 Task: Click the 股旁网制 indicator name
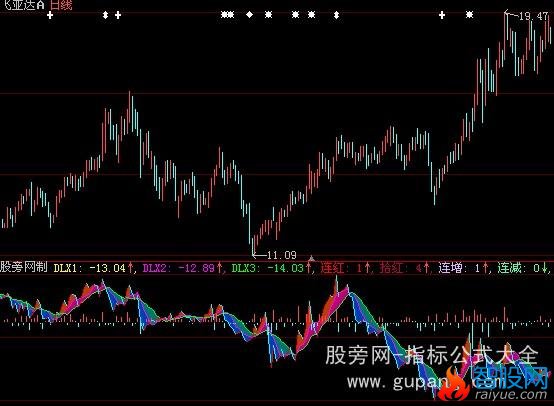(24, 267)
